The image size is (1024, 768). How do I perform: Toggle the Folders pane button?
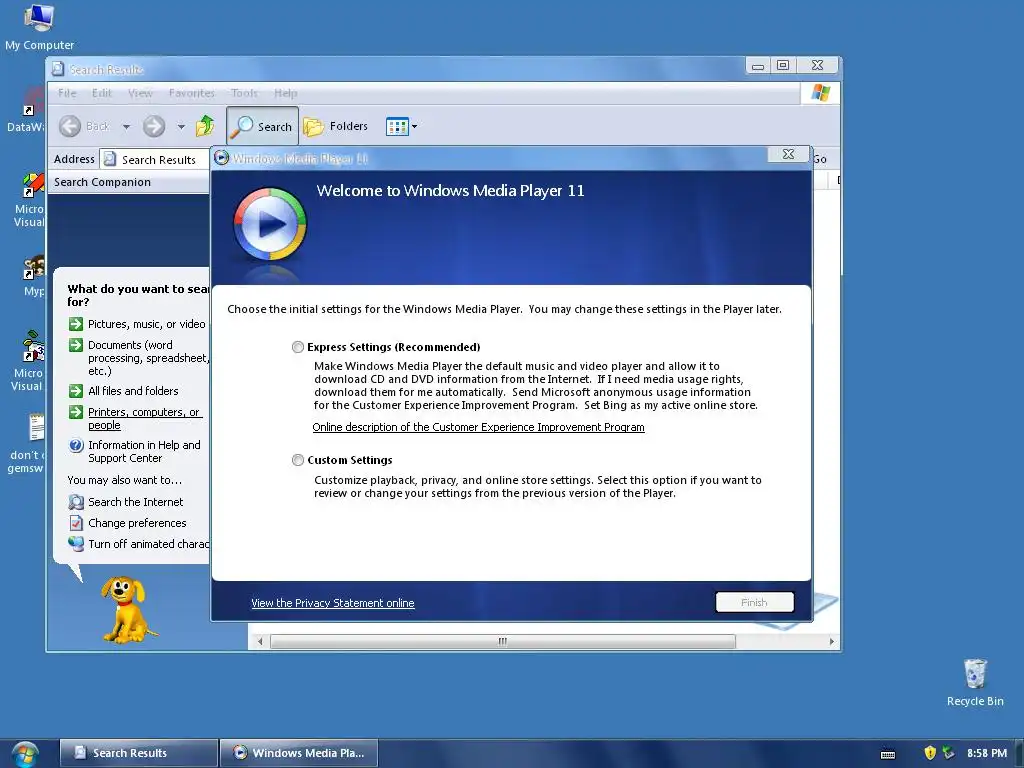click(336, 126)
